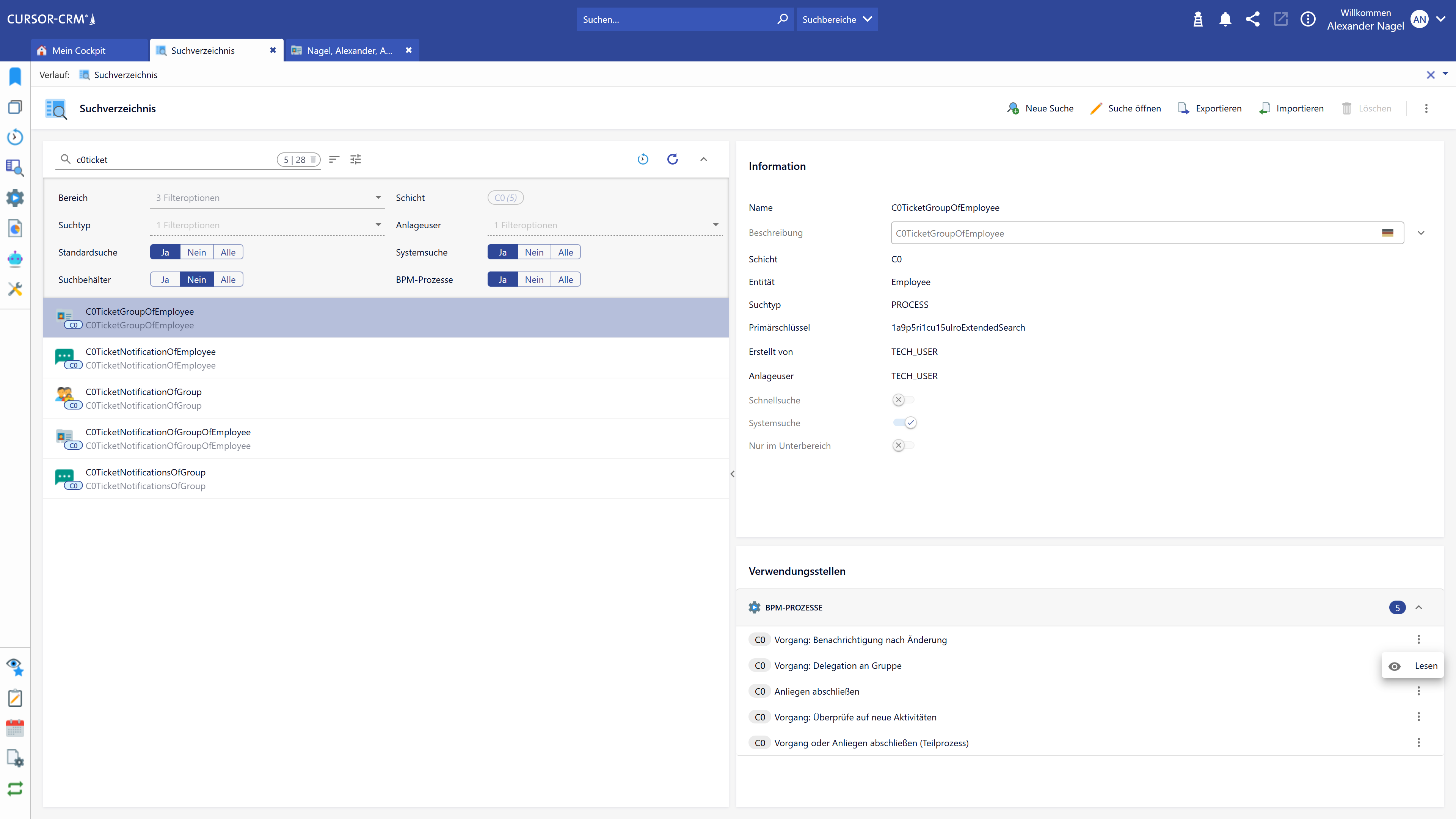The width and height of the screenshot is (1456, 819).
Task: Open the Bereich filter dropdown
Action: click(x=267, y=198)
